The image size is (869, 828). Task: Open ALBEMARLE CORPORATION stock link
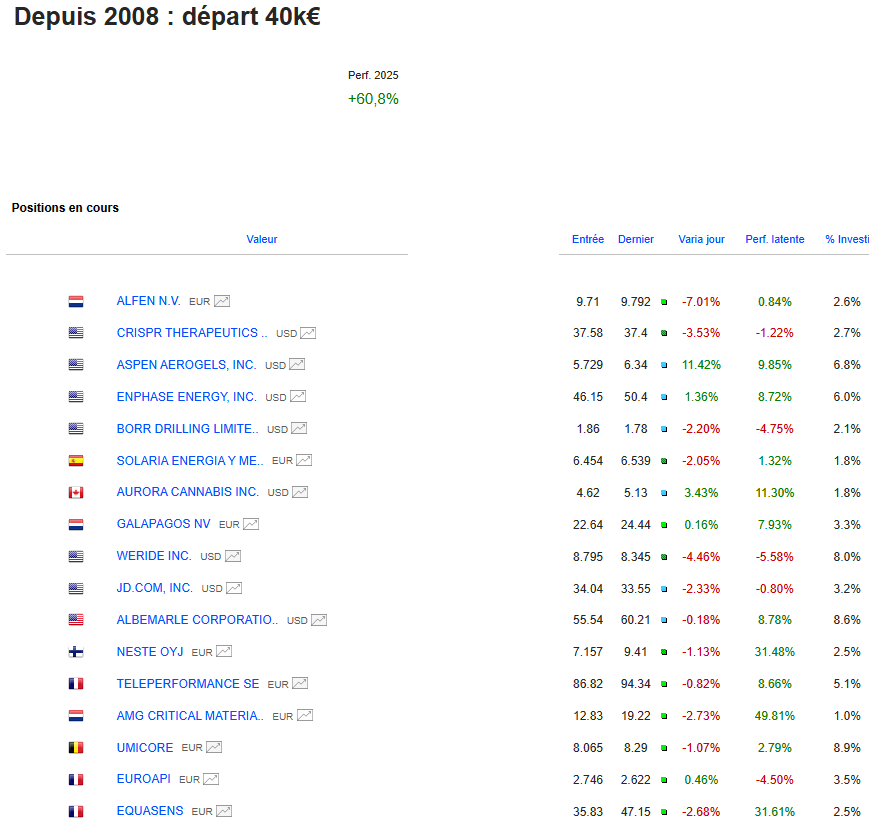197,620
